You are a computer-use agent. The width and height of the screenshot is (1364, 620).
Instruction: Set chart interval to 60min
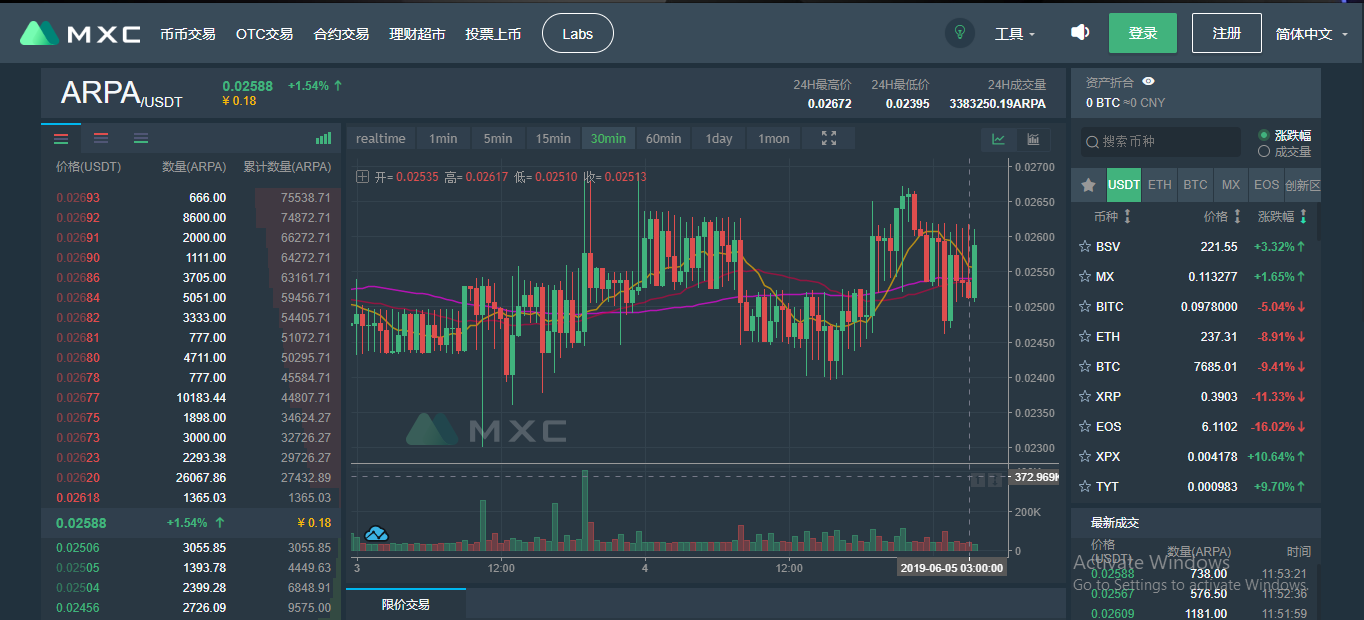coord(664,138)
